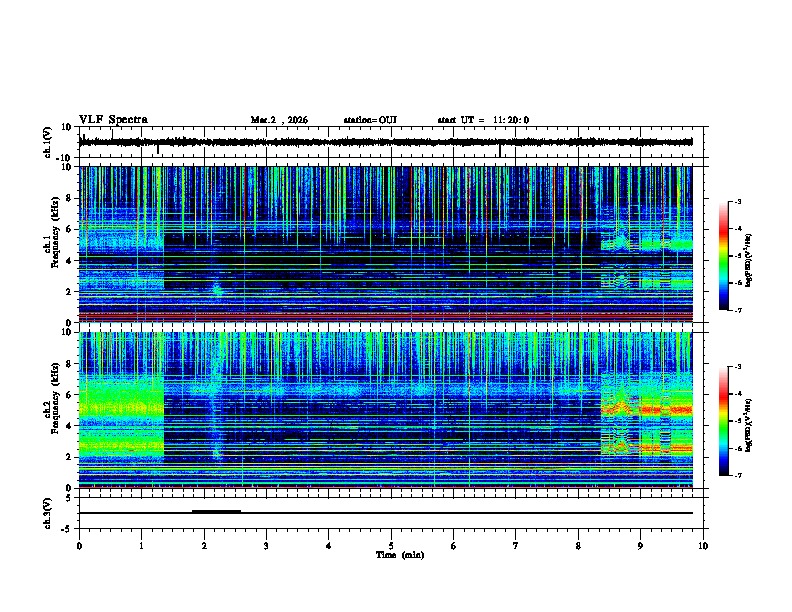Click the "-5" tick on ch.3(V) axis

pyautogui.click(x=67, y=529)
